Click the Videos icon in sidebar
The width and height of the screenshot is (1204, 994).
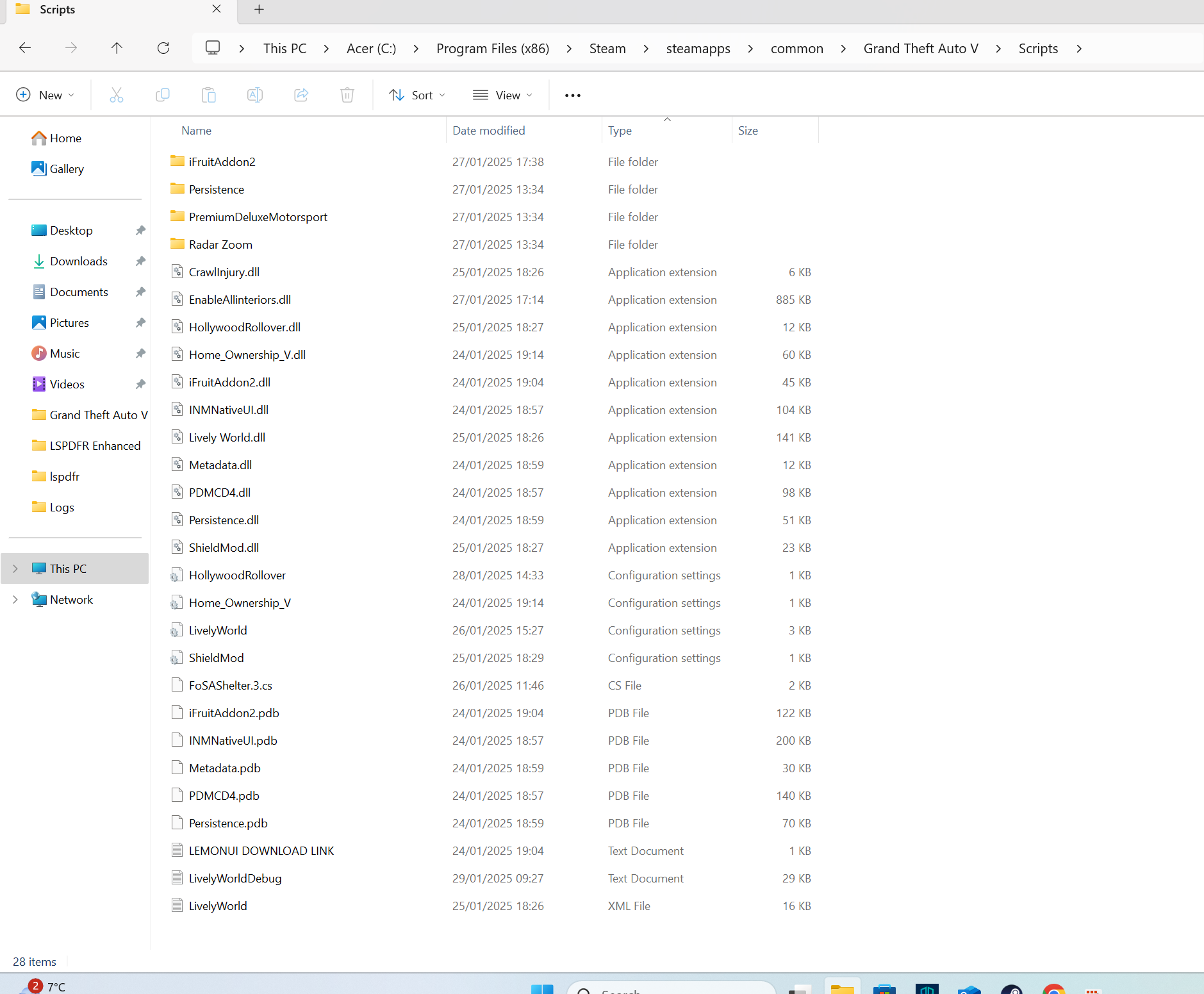pyautogui.click(x=39, y=384)
